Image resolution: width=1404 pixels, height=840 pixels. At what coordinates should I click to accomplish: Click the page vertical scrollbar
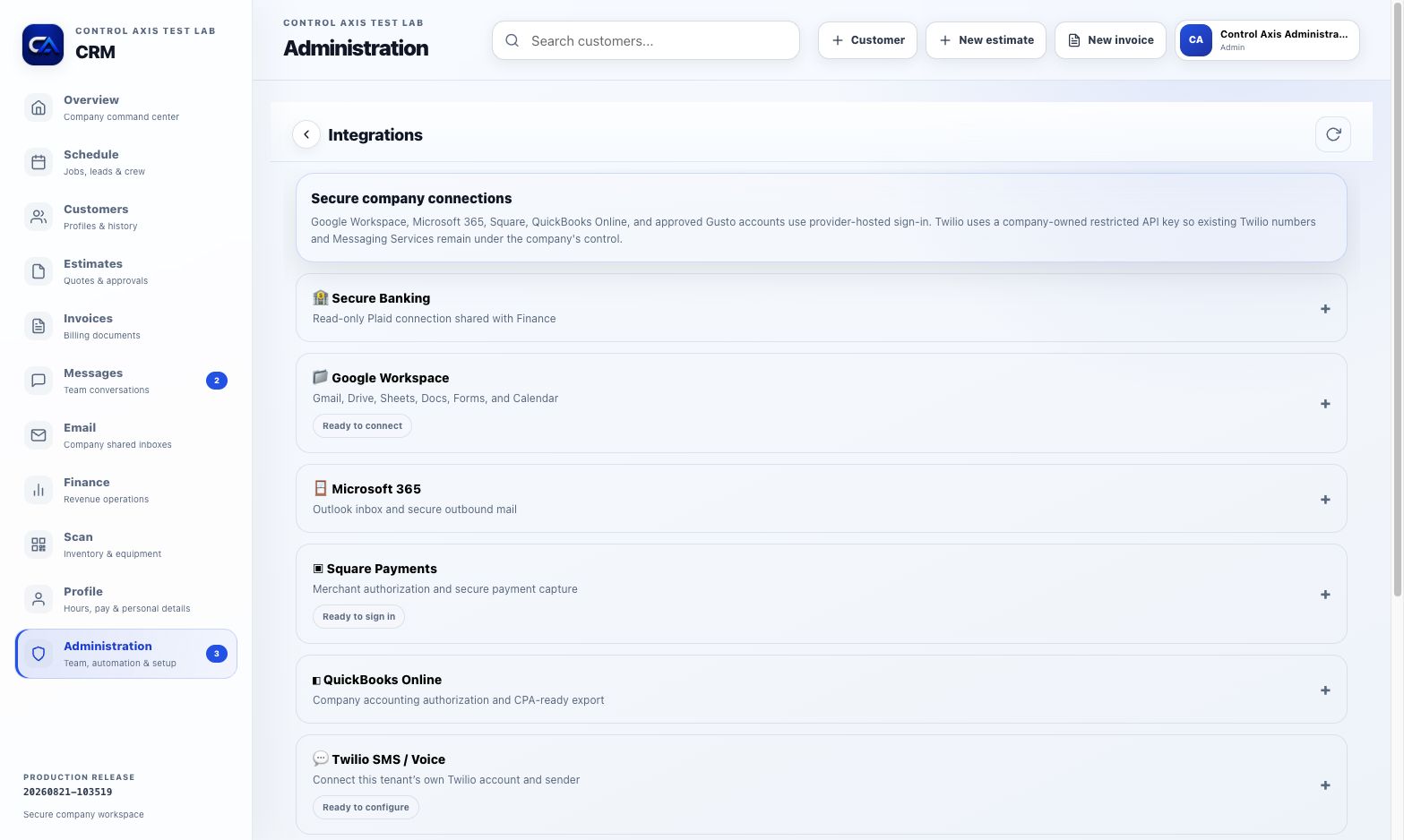point(1398,300)
